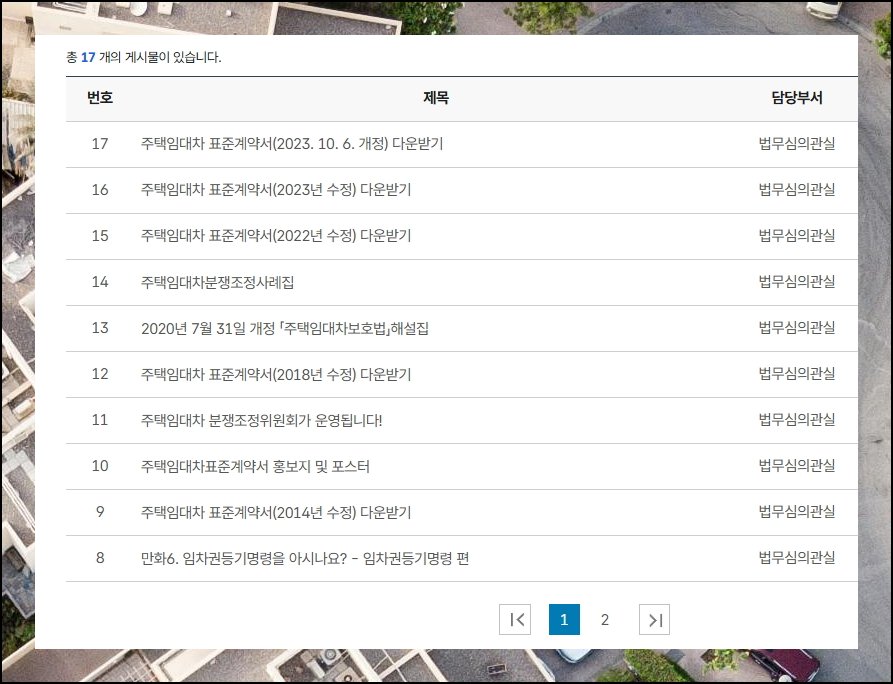
Task: Click row number 17
Action: [x=100, y=144]
